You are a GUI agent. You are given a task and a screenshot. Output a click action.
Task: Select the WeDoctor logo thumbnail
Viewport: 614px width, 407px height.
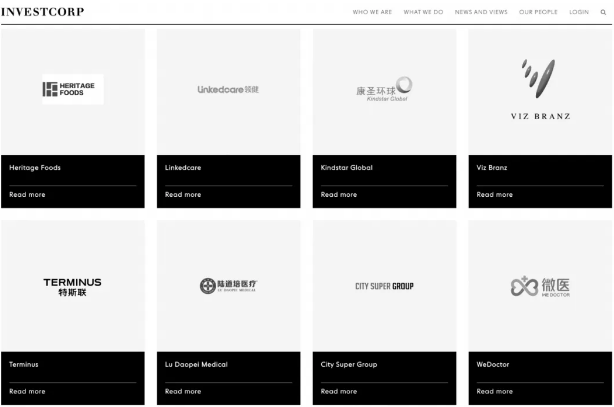[x=540, y=286]
